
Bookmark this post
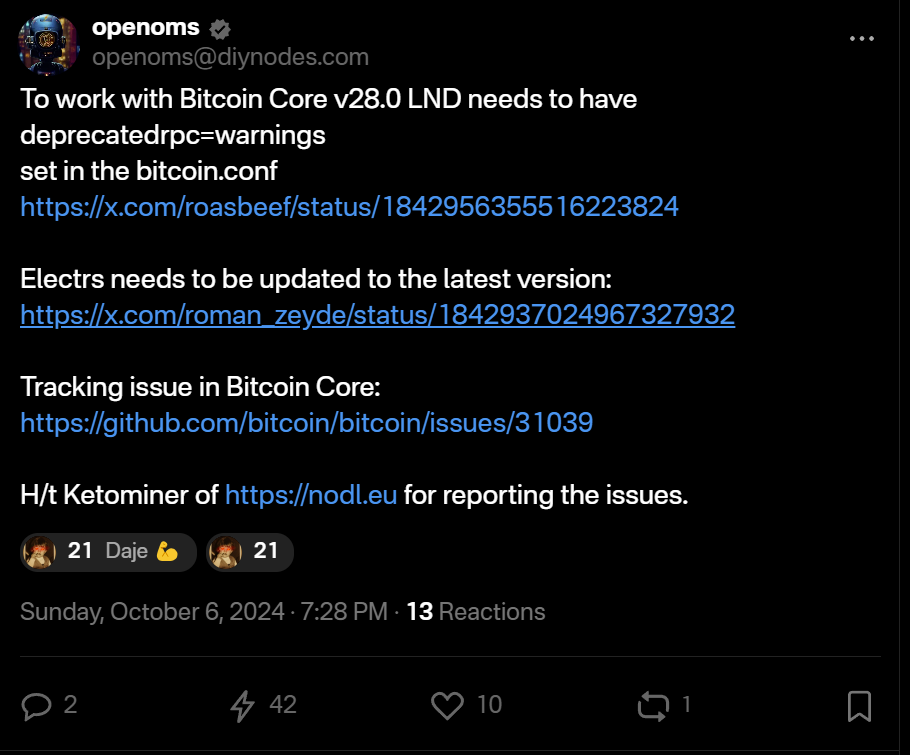click(859, 706)
